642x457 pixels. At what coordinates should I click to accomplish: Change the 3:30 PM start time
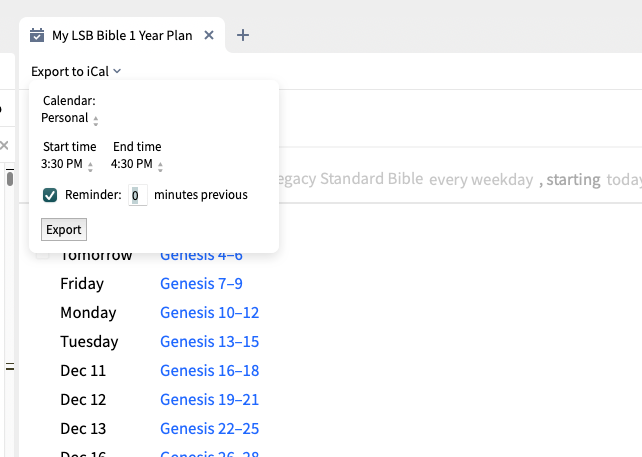pyautogui.click(x=68, y=164)
